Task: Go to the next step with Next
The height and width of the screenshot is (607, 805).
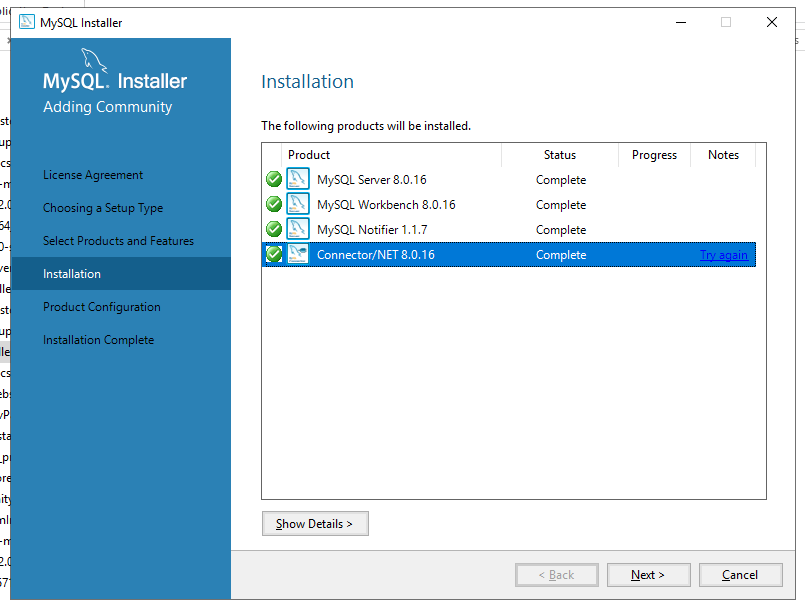Action: click(648, 575)
